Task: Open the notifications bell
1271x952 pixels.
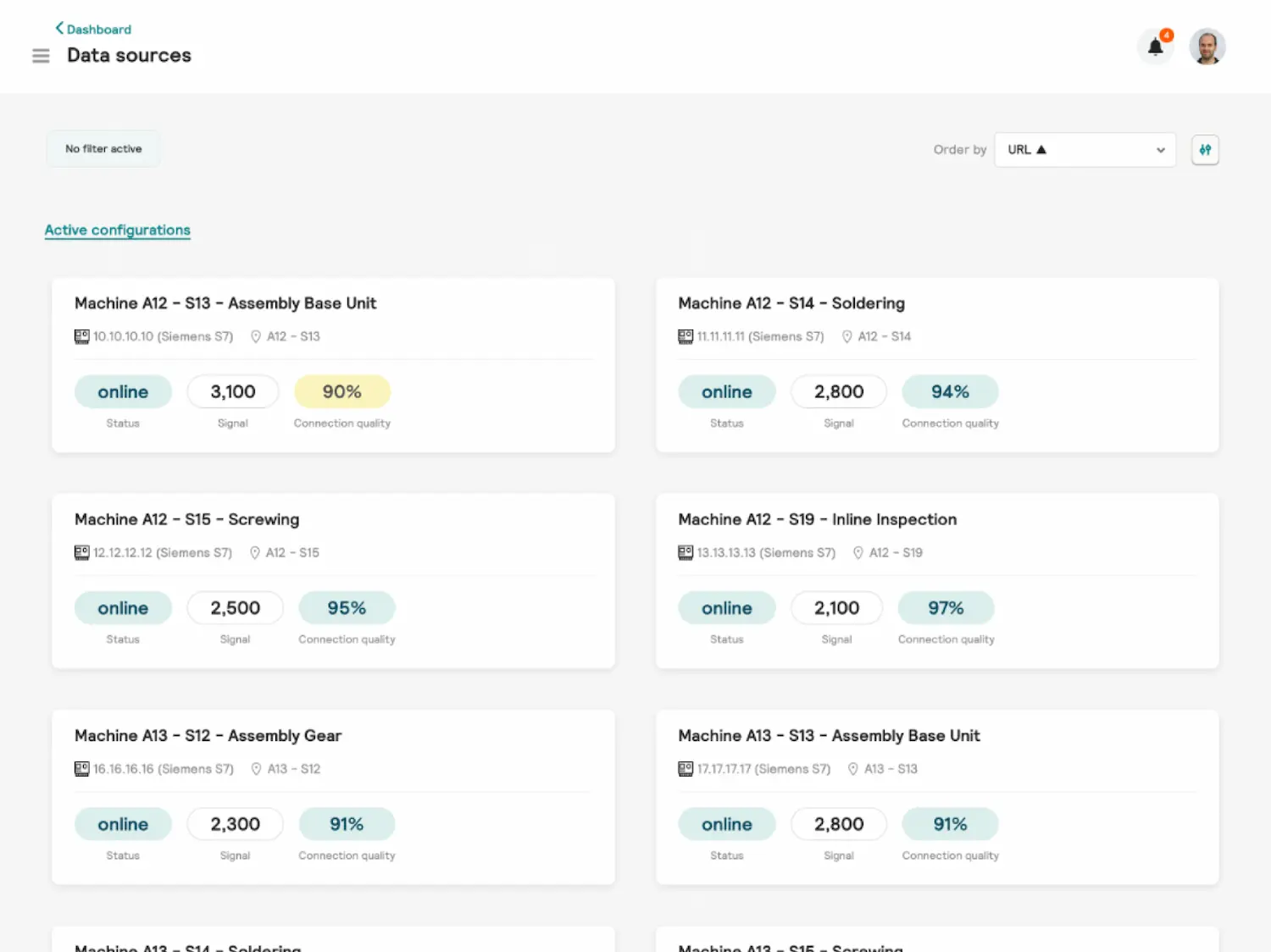Action: click(1156, 47)
